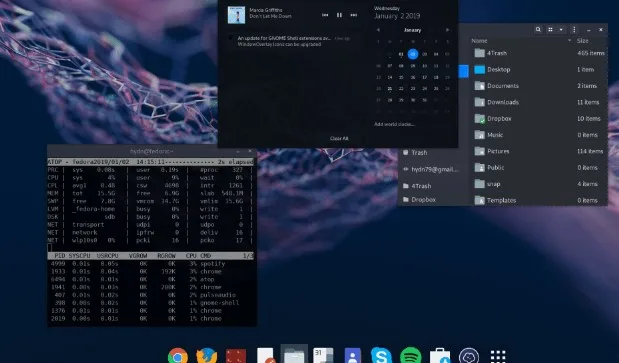Screen dimensions: 619x363
Task: Open Google Chrome from the dock
Action: 178,356
